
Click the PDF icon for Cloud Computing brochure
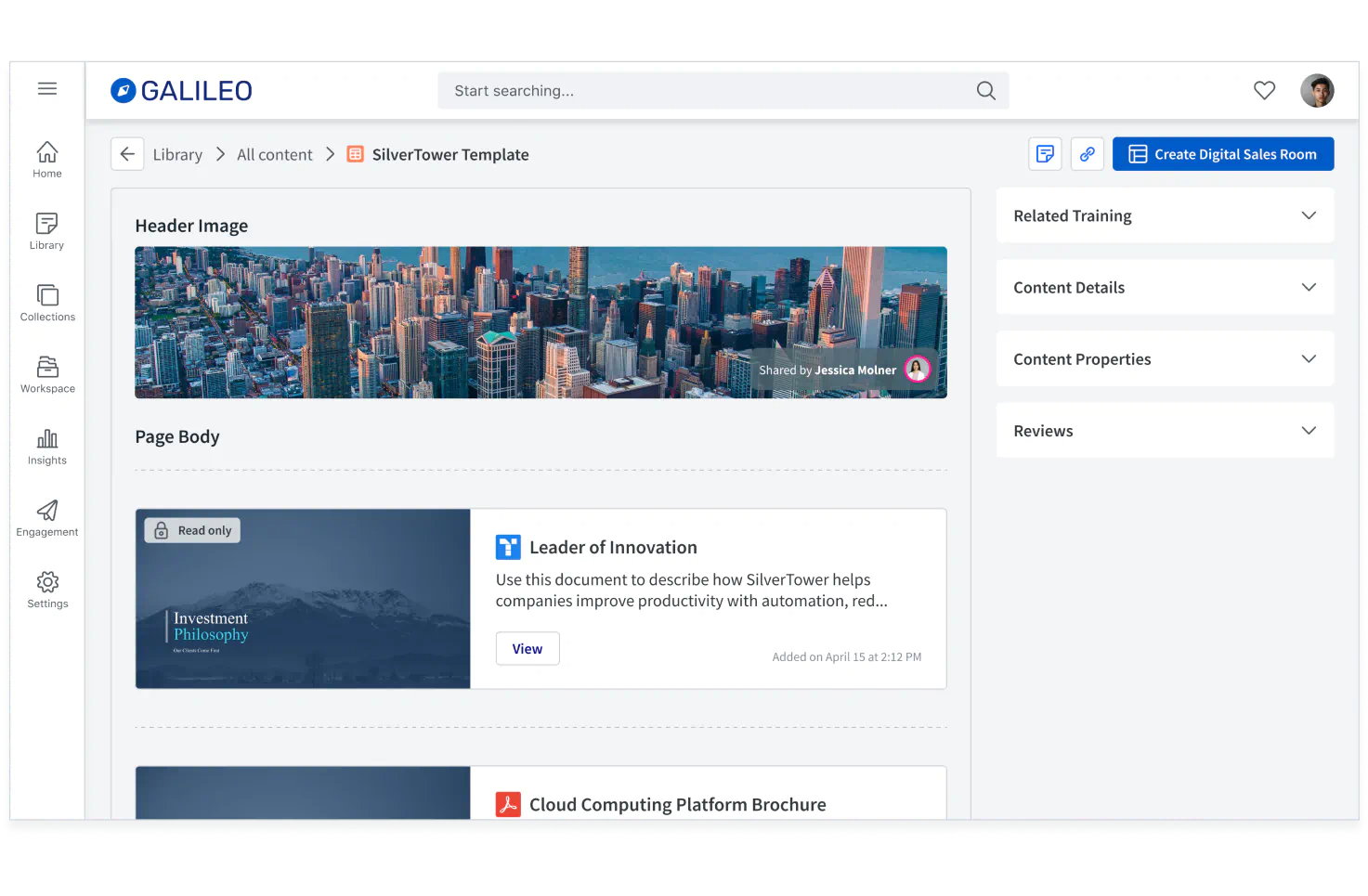[x=508, y=804]
